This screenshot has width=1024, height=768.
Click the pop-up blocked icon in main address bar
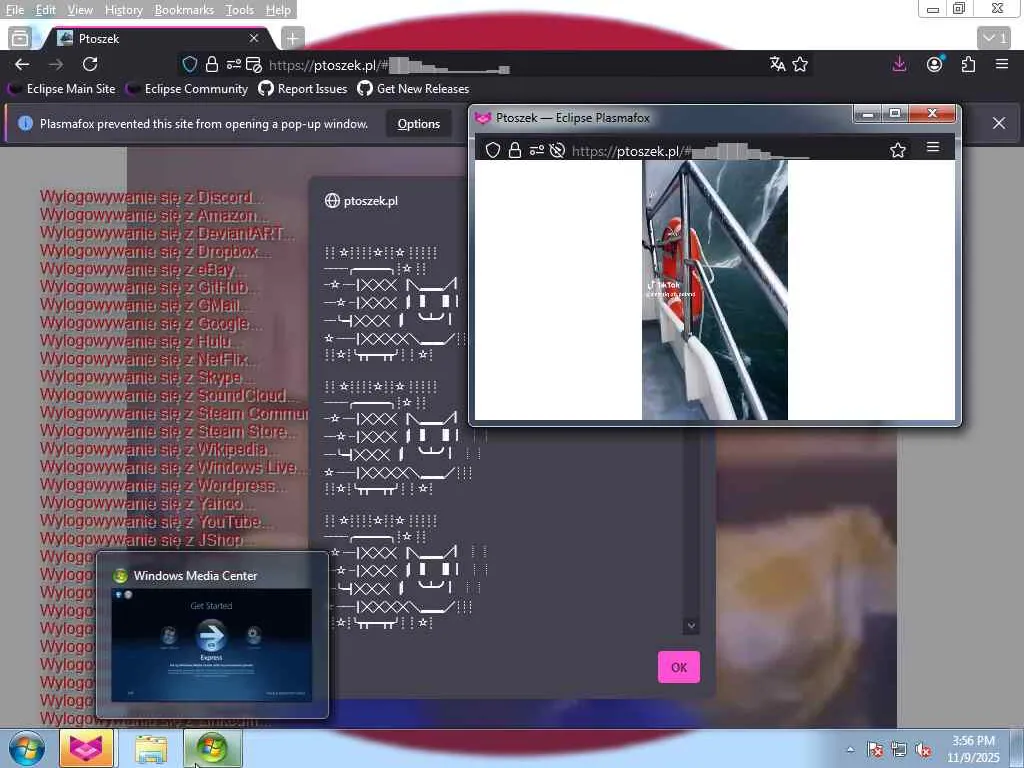(254, 64)
